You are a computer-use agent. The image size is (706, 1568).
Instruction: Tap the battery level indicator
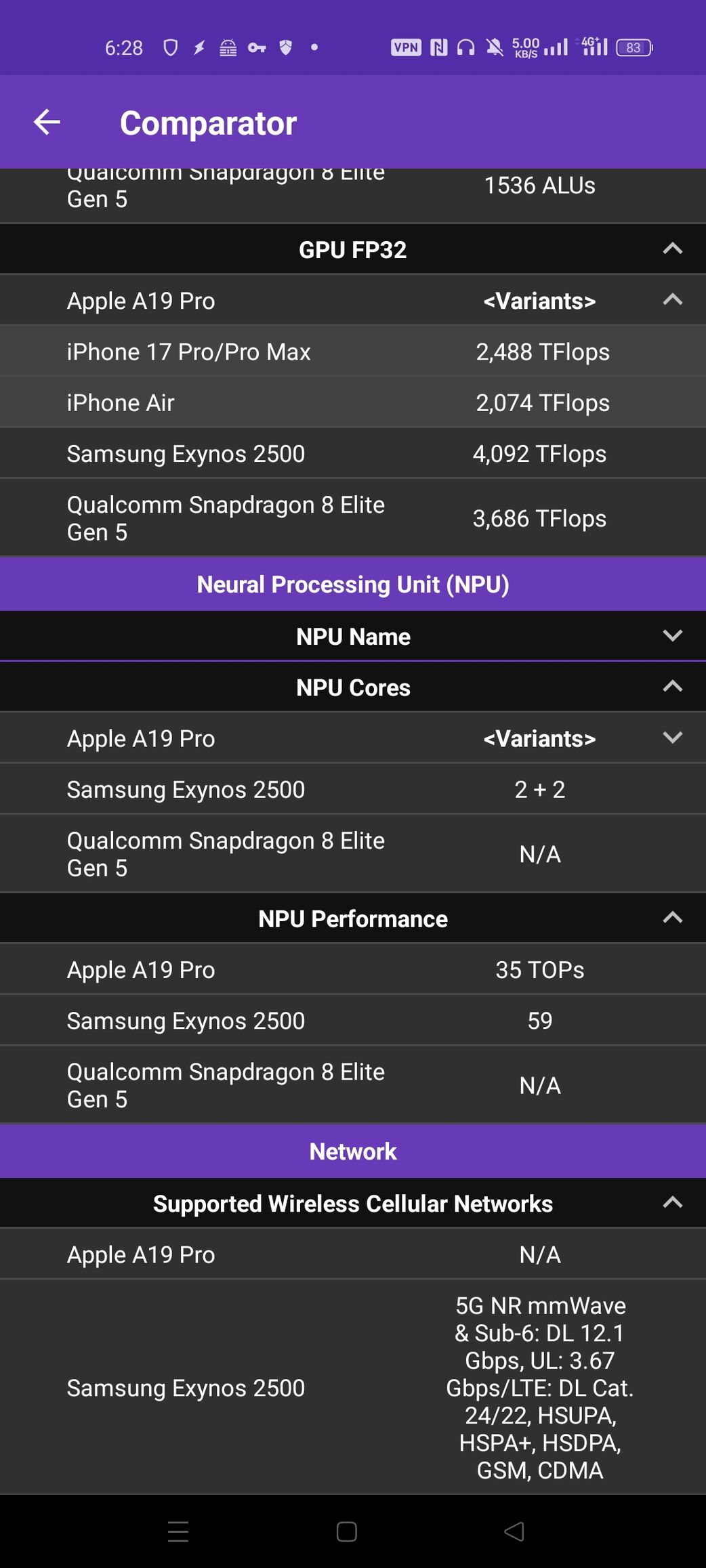coord(634,47)
